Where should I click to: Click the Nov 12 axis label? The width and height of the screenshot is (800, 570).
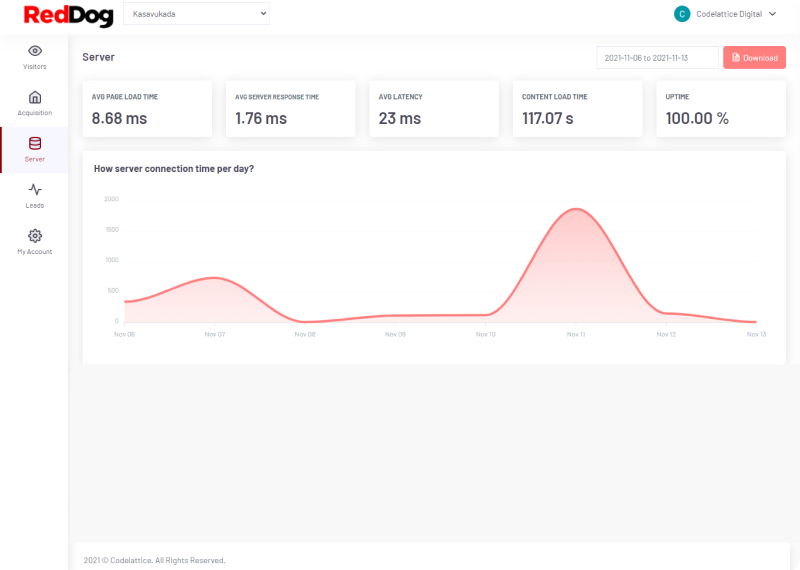point(666,334)
